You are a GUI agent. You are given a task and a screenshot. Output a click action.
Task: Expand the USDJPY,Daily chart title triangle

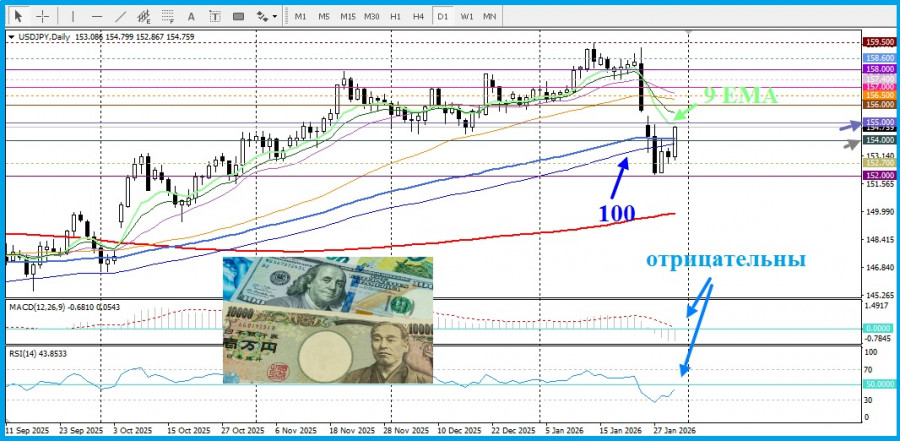pyautogui.click(x=11, y=37)
